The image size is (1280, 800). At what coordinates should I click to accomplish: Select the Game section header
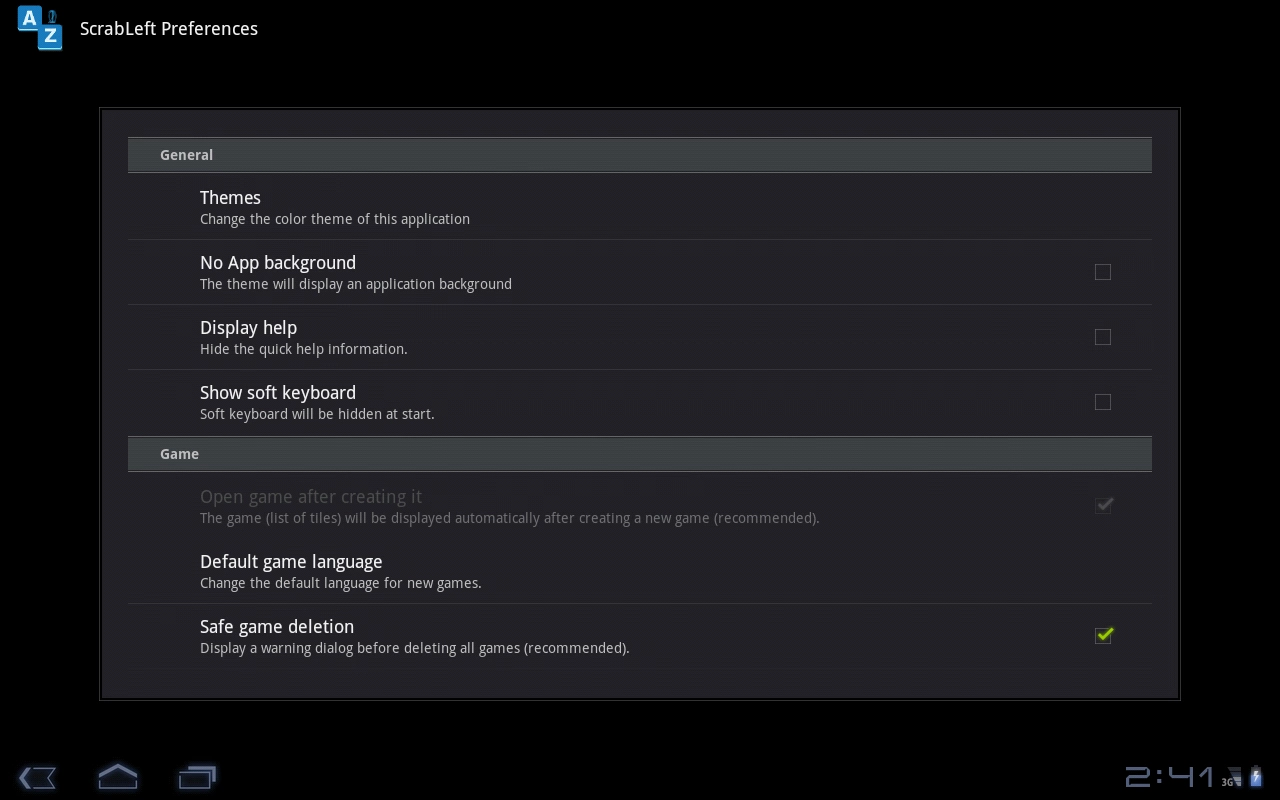(x=640, y=454)
